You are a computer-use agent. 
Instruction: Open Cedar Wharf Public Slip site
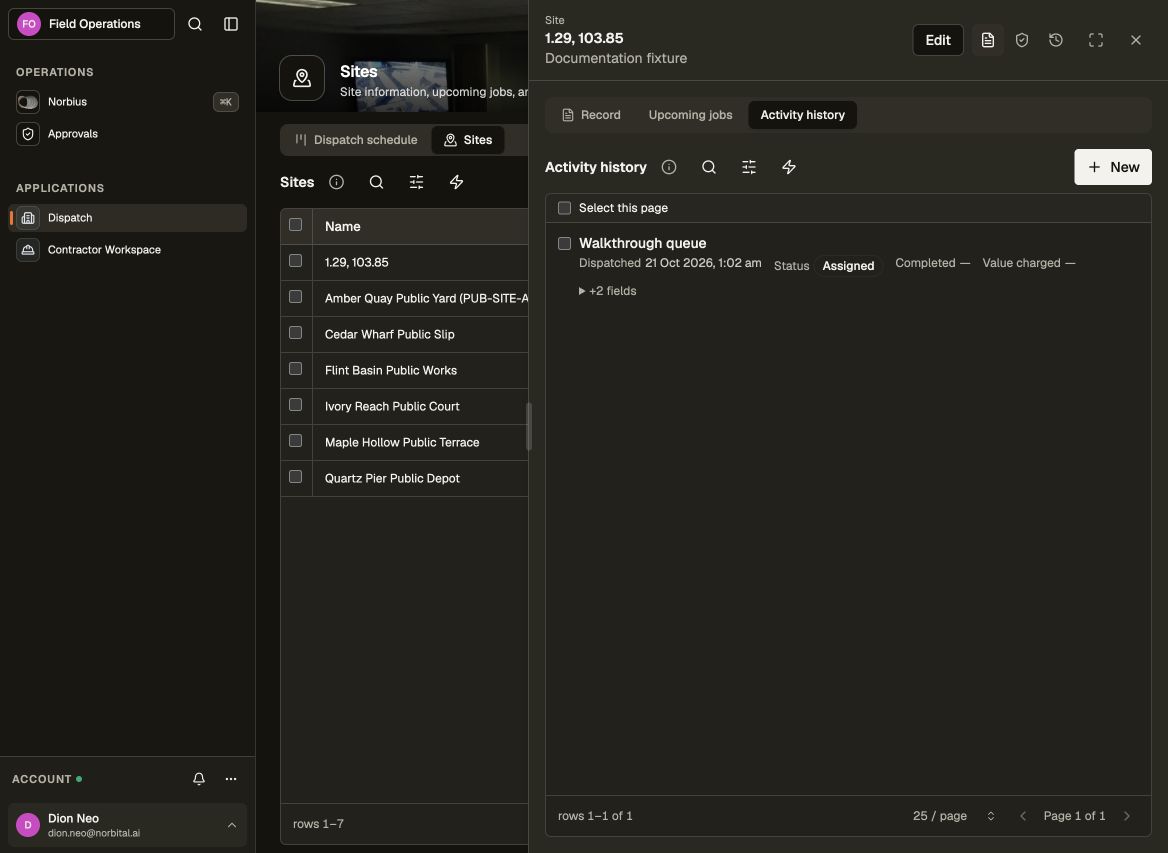point(390,334)
